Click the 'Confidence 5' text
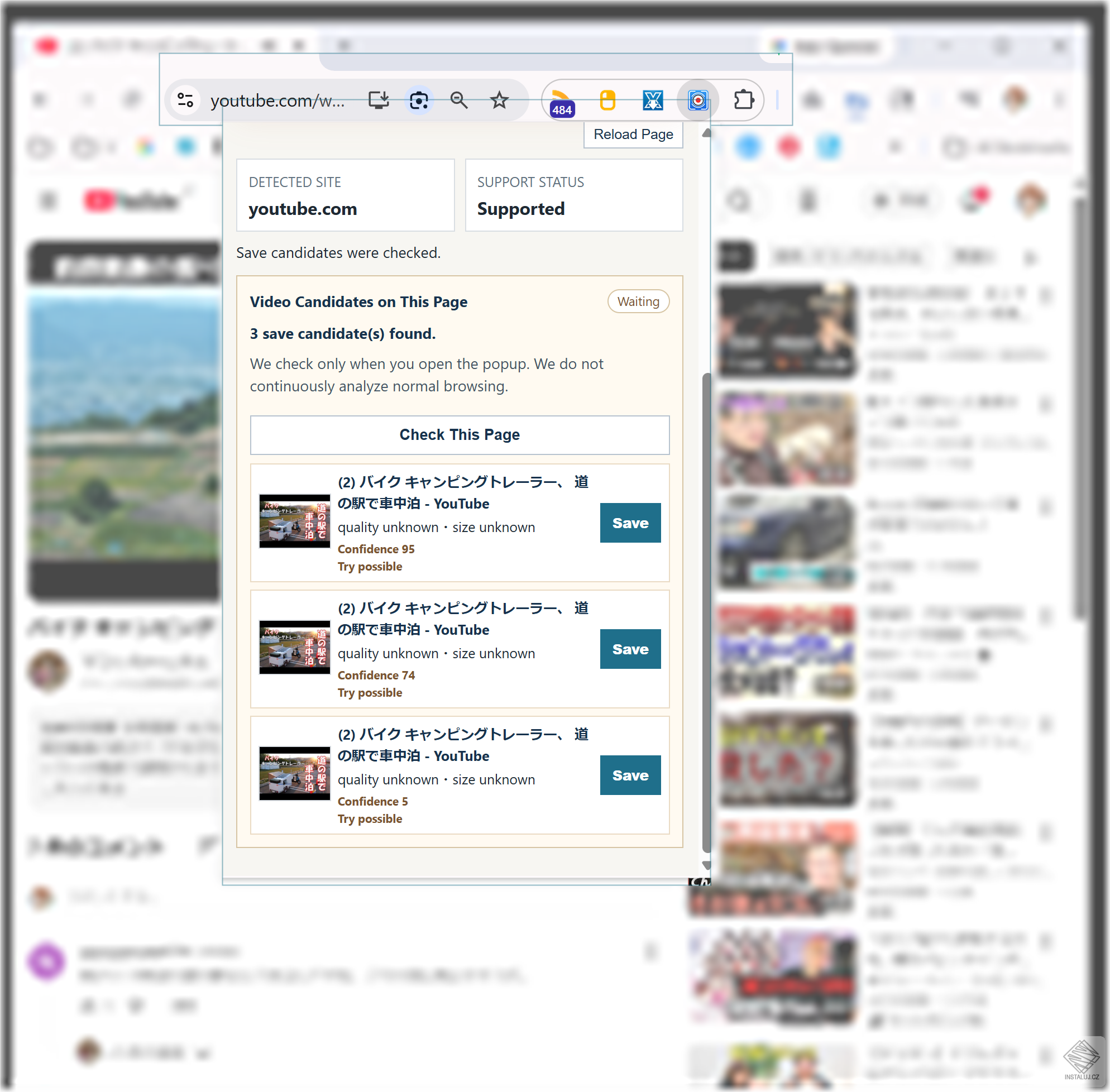Image resolution: width=1110 pixels, height=1092 pixels. (372, 801)
